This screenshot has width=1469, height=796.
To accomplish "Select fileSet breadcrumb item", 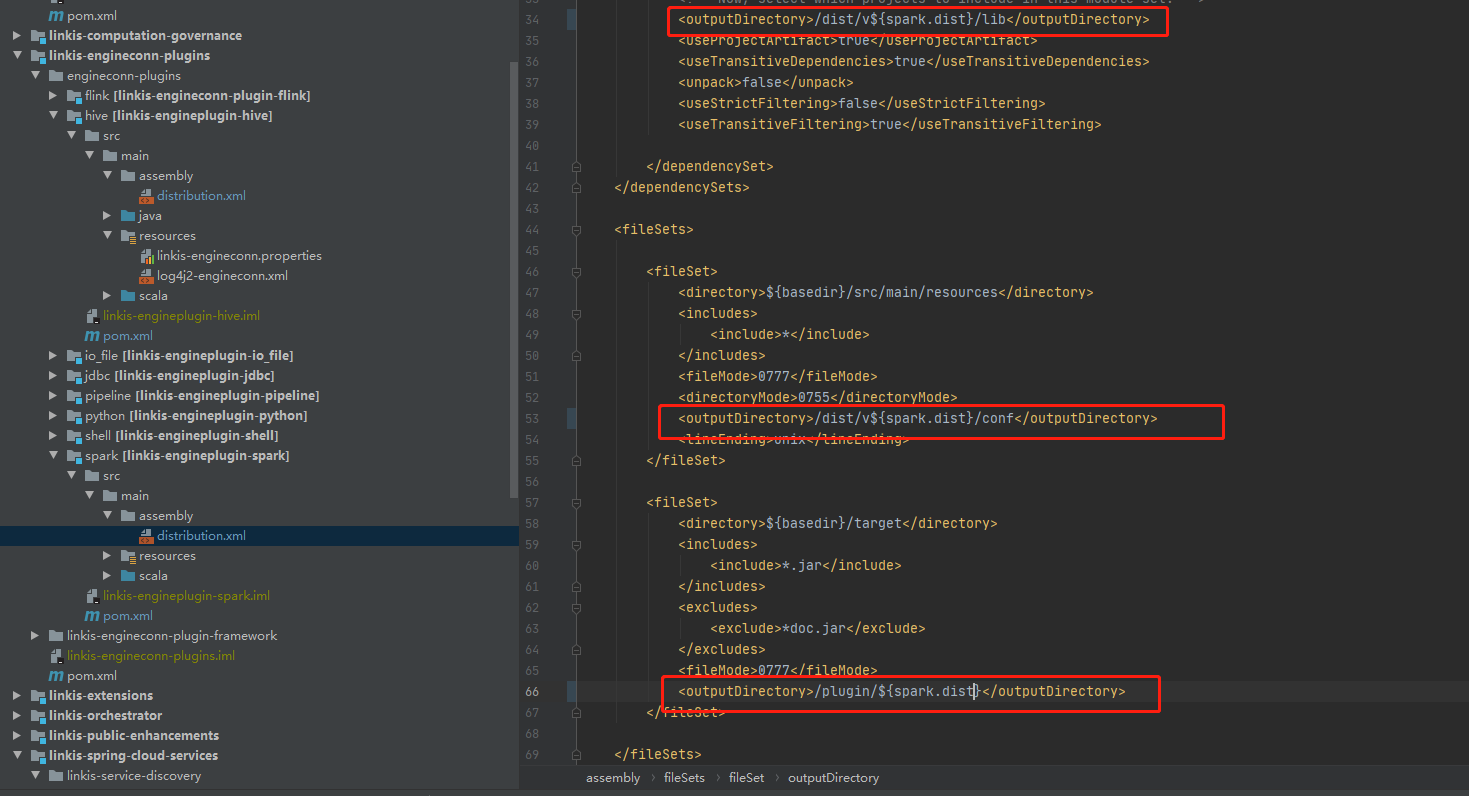I will [746, 778].
